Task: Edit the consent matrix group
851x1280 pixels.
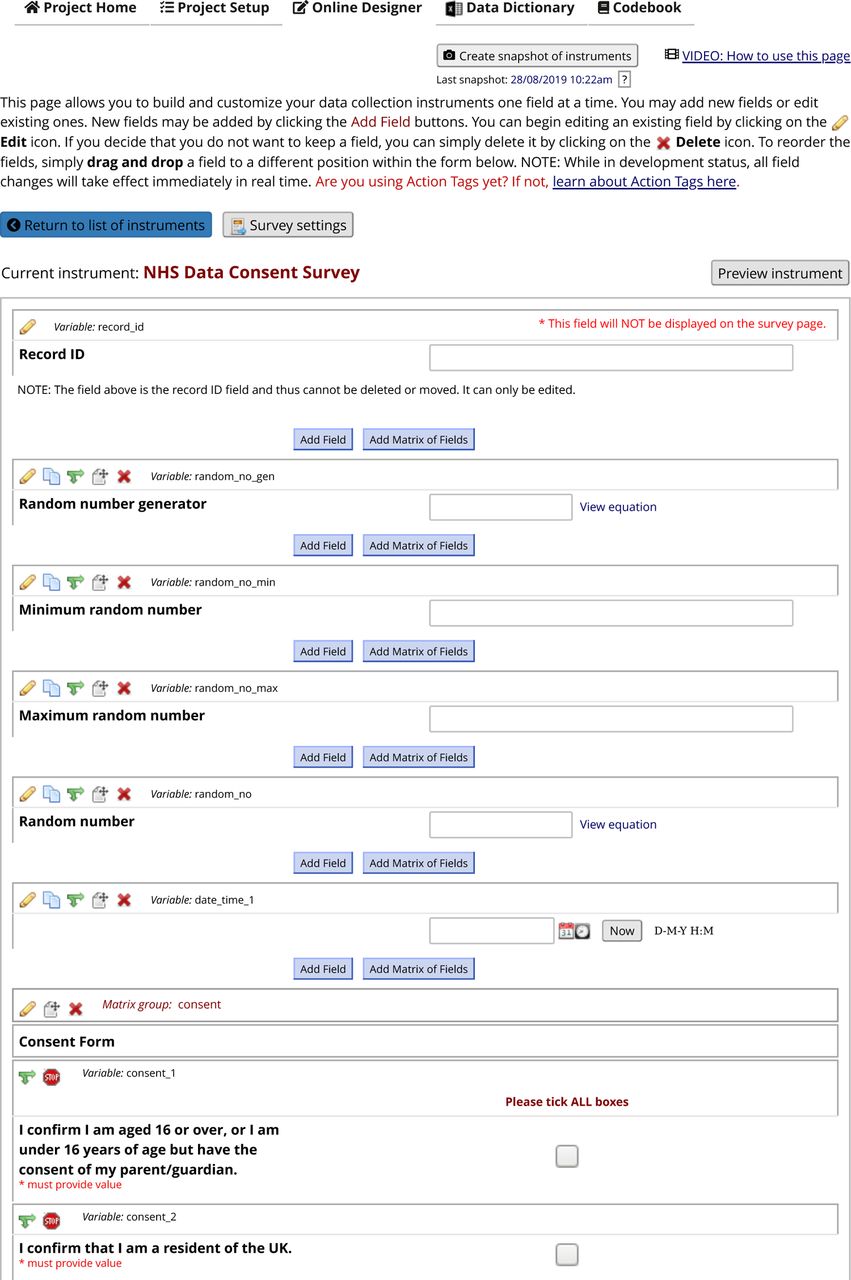Action: tap(28, 1009)
